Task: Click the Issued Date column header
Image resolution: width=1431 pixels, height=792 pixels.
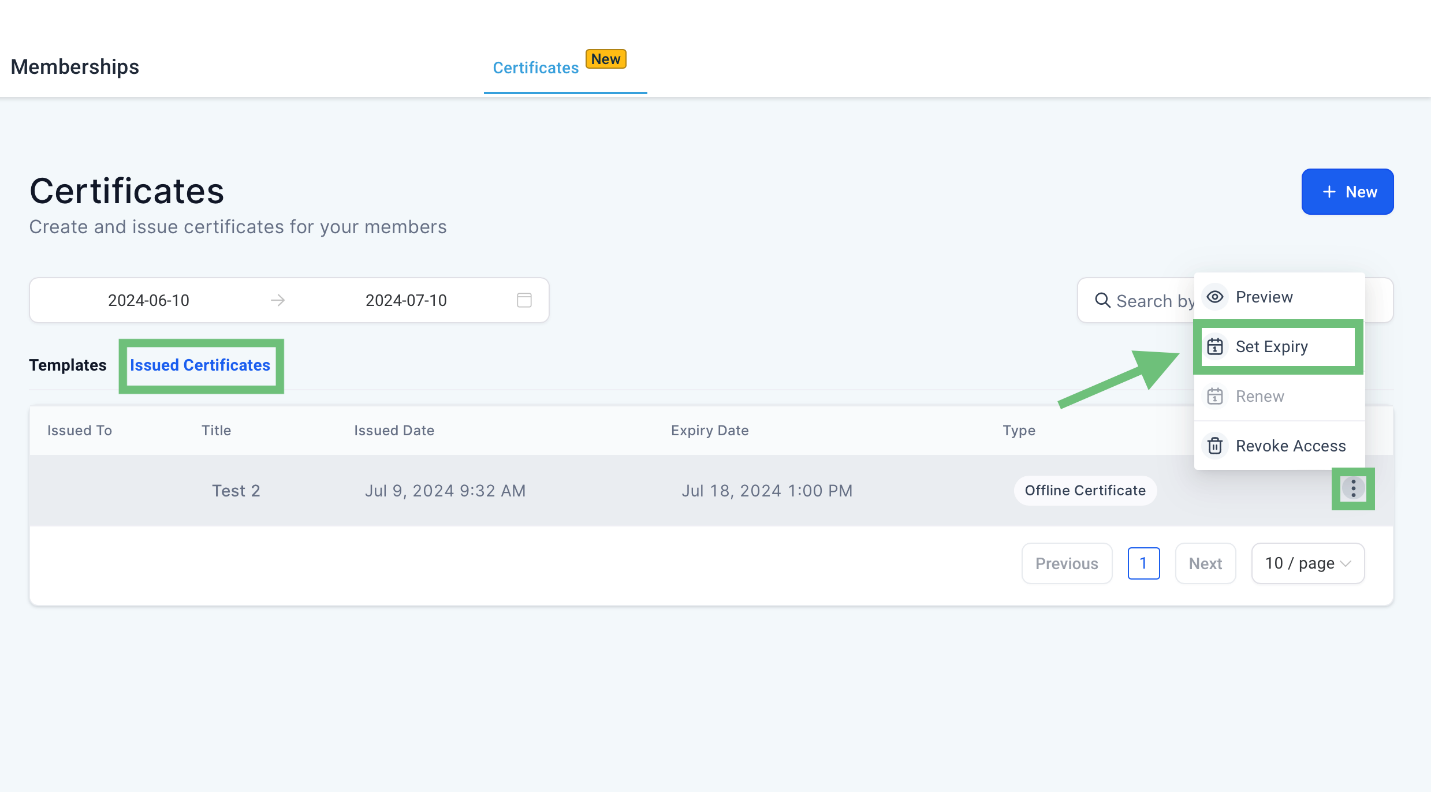Action: [394, 430]
